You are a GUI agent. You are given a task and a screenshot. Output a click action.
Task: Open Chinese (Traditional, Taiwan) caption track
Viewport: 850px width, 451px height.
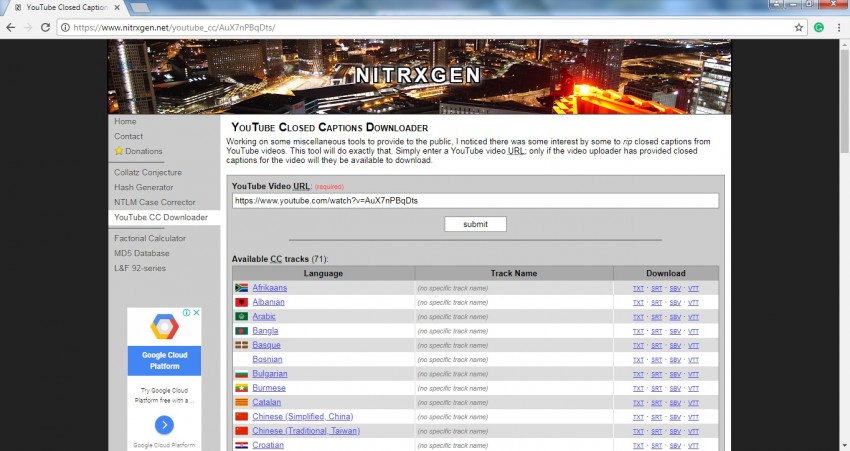click(x=306, y=431)
